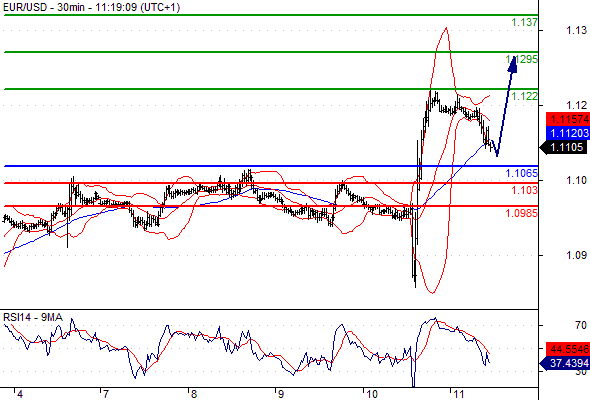Viewport: 590px width, 400px height.
Task: Click the RSI14 - 9MA indicator label
Action: pyautogui.click(x=33, y=317)
